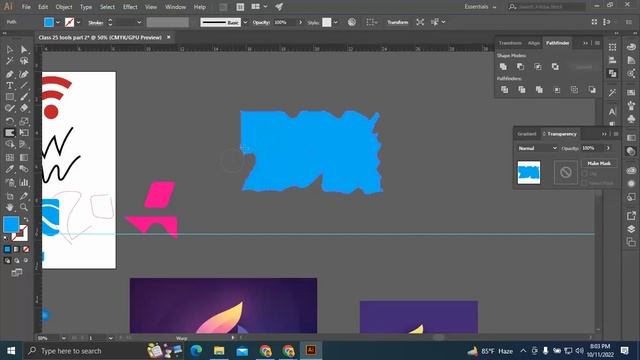The image size is (640, 360).
Task: Swap fill and stroke colors
Action: click(x=25, y=219)
